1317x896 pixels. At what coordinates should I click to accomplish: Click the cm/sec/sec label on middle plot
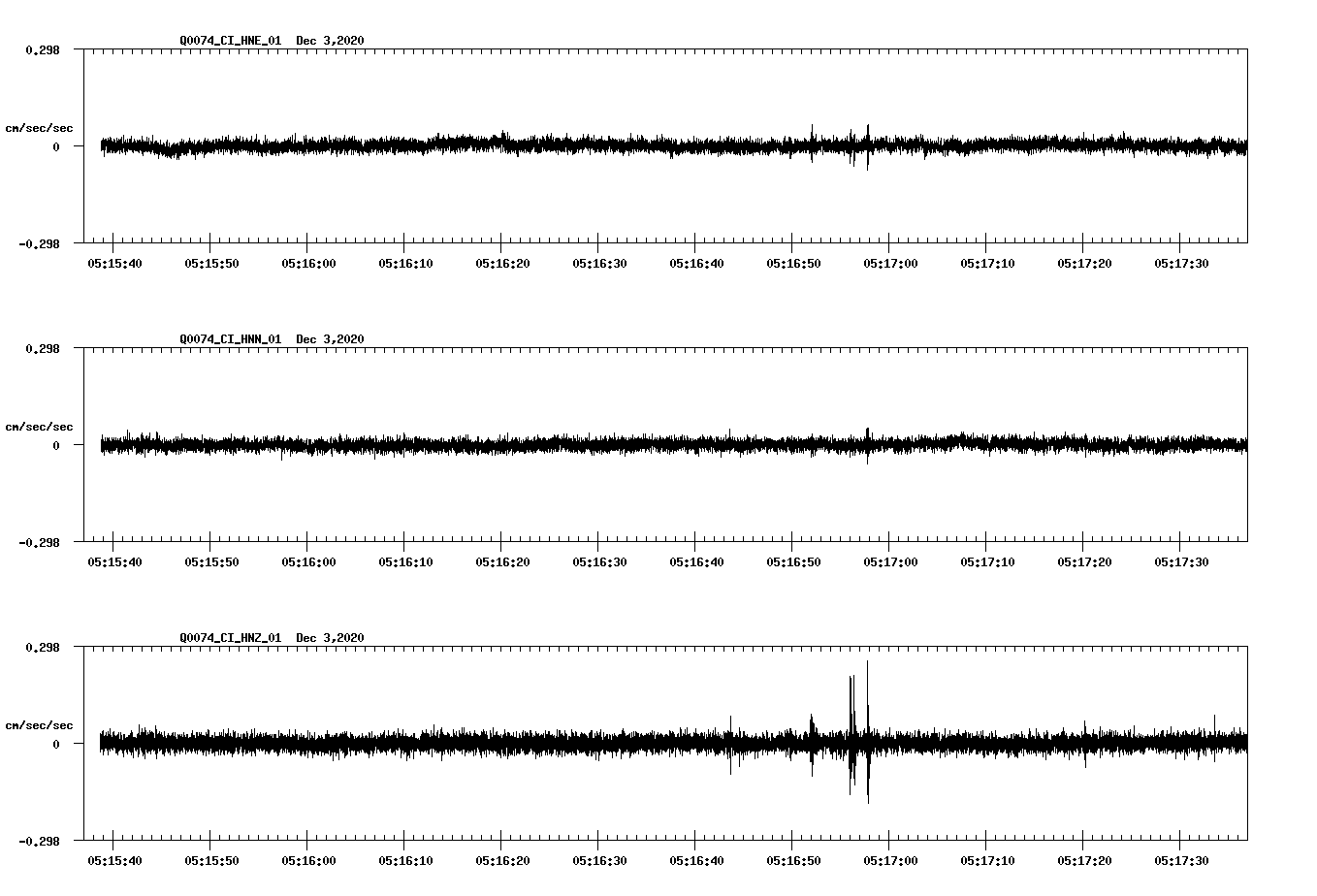(x=40, y=426)
